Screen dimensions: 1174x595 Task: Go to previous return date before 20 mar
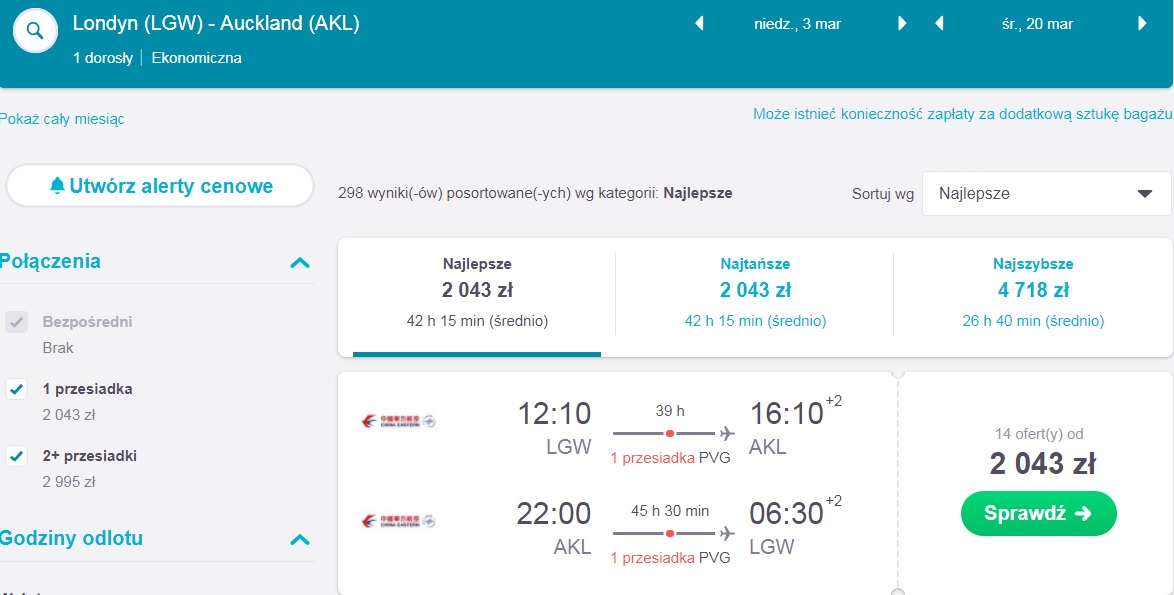[x=939, y=24]
